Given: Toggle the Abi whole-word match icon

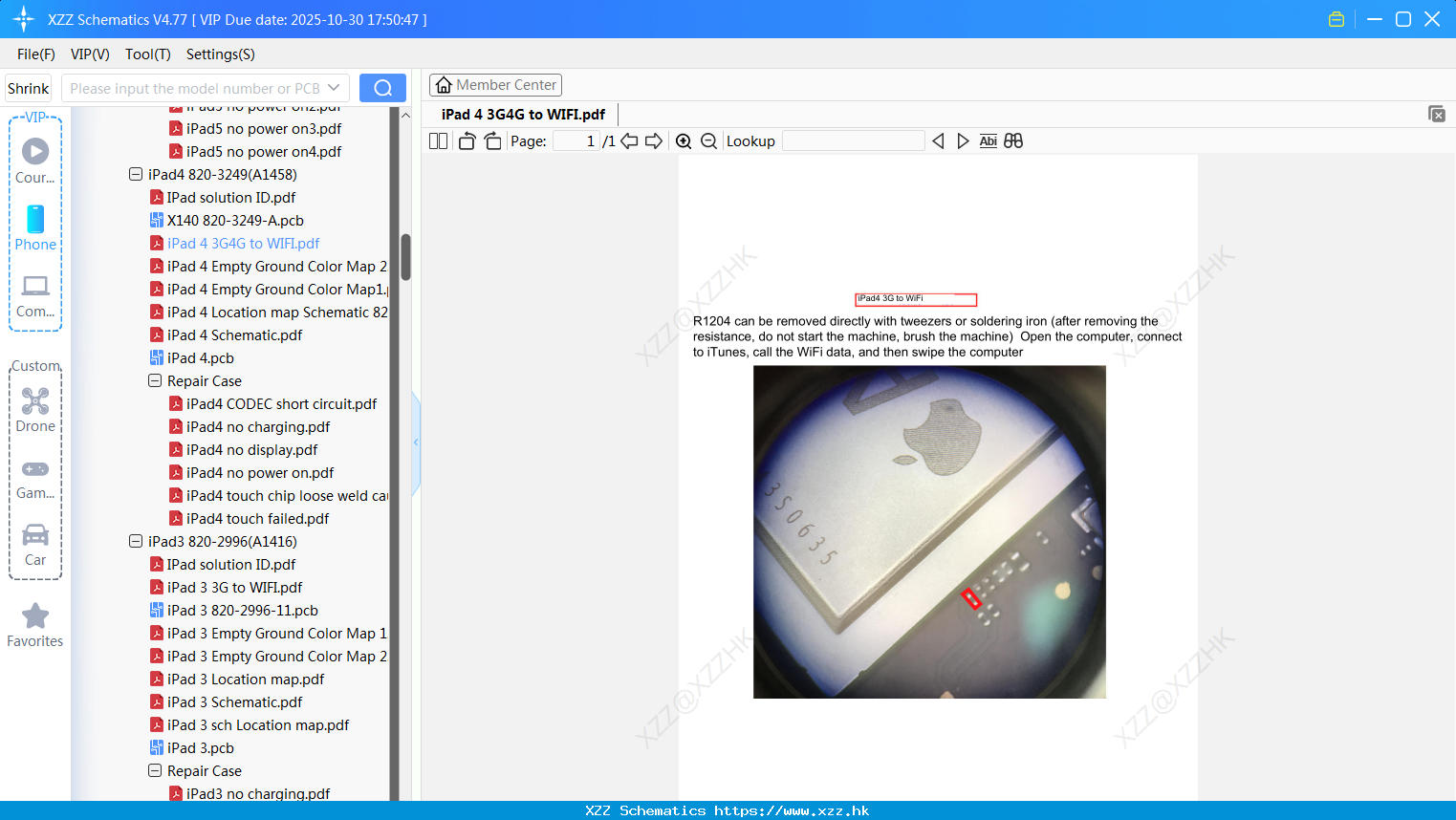Looking at the screenshot, I should pyautogui.click(x=989, y=141).
